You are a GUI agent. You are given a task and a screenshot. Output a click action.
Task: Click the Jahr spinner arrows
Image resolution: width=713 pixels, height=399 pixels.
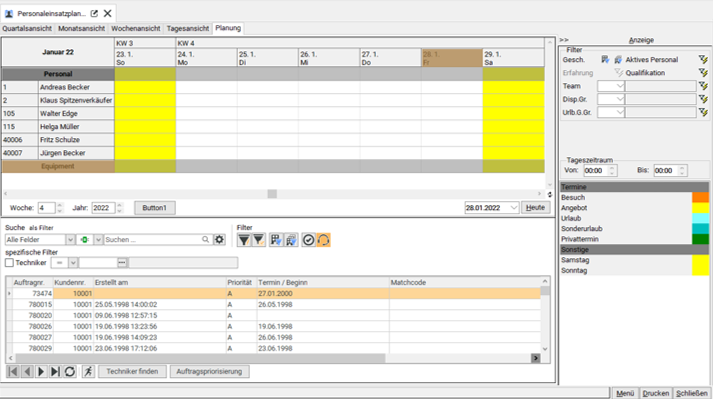(119, 207)
